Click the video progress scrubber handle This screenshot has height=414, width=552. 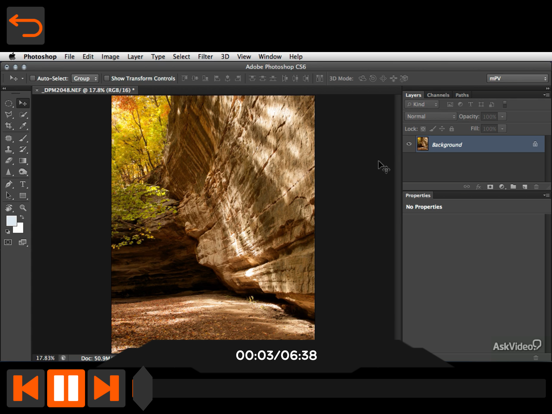coord(143,388)
